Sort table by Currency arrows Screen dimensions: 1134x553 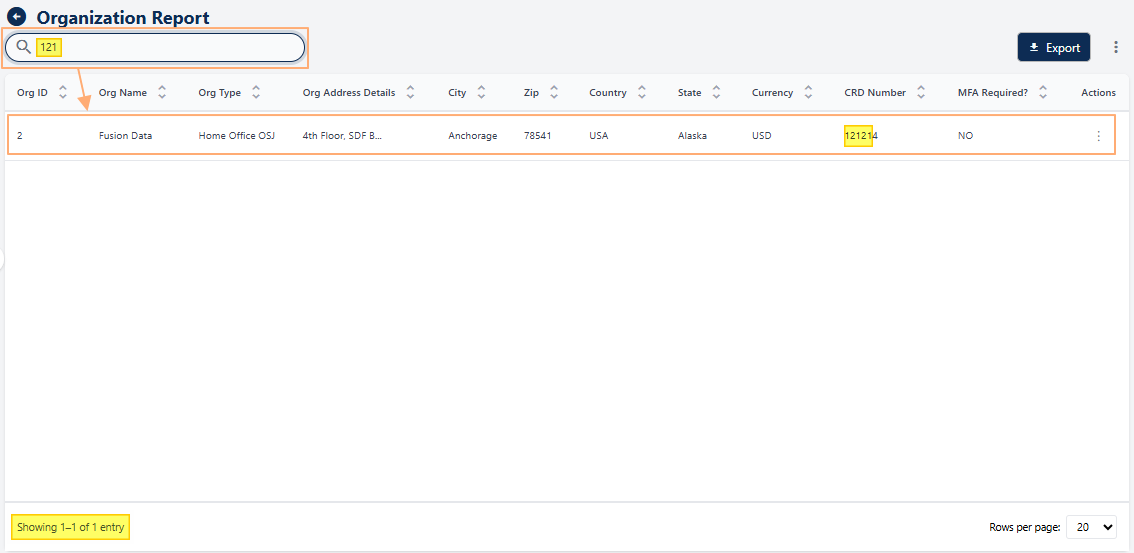click(x=808, y=93)
